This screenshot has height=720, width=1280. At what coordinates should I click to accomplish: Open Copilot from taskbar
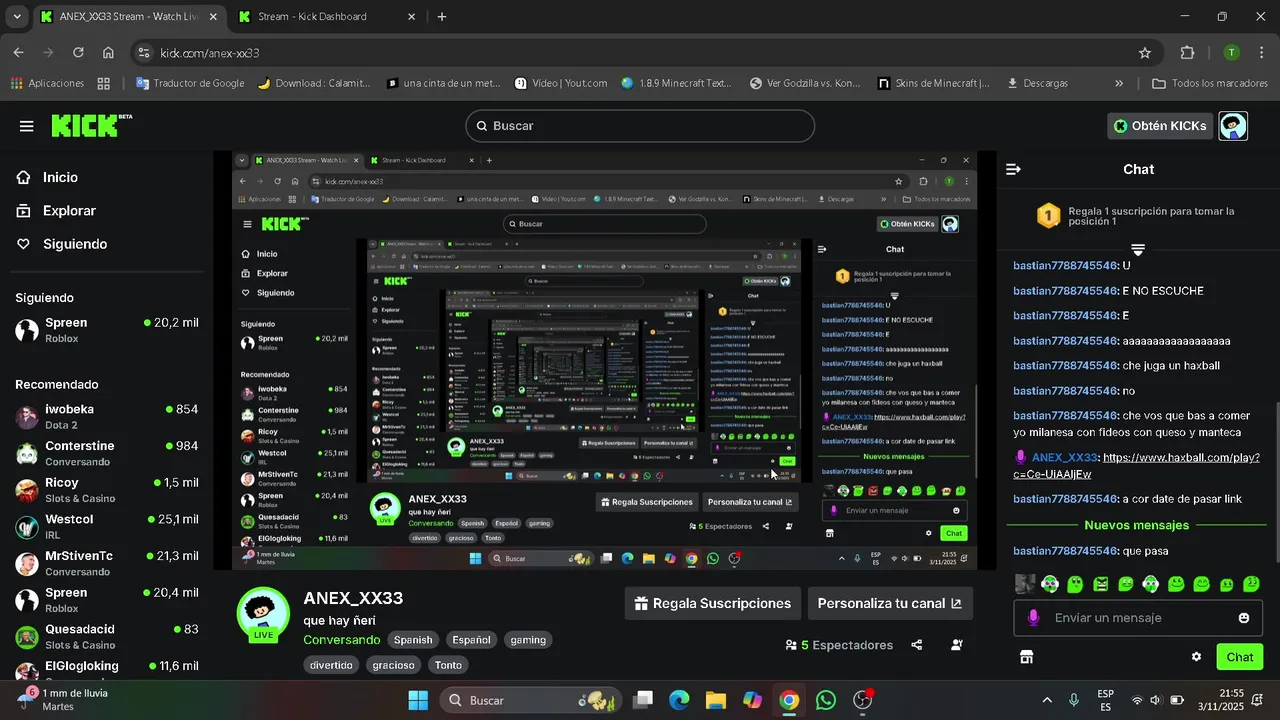click(x=752, y=700)
